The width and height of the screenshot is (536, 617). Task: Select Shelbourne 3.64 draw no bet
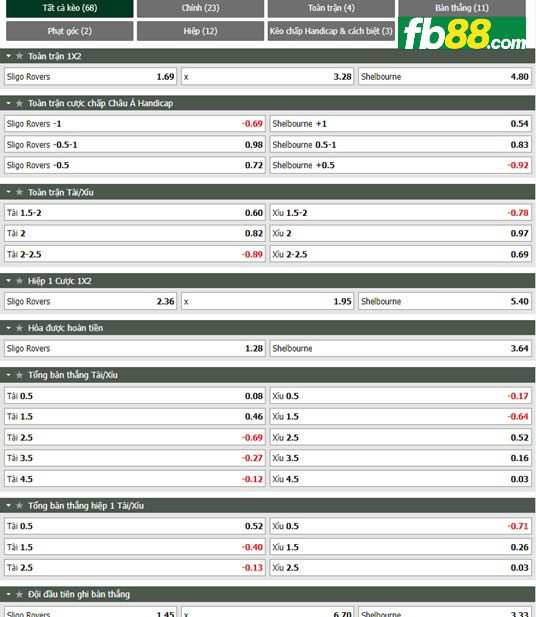pos(401,348)
